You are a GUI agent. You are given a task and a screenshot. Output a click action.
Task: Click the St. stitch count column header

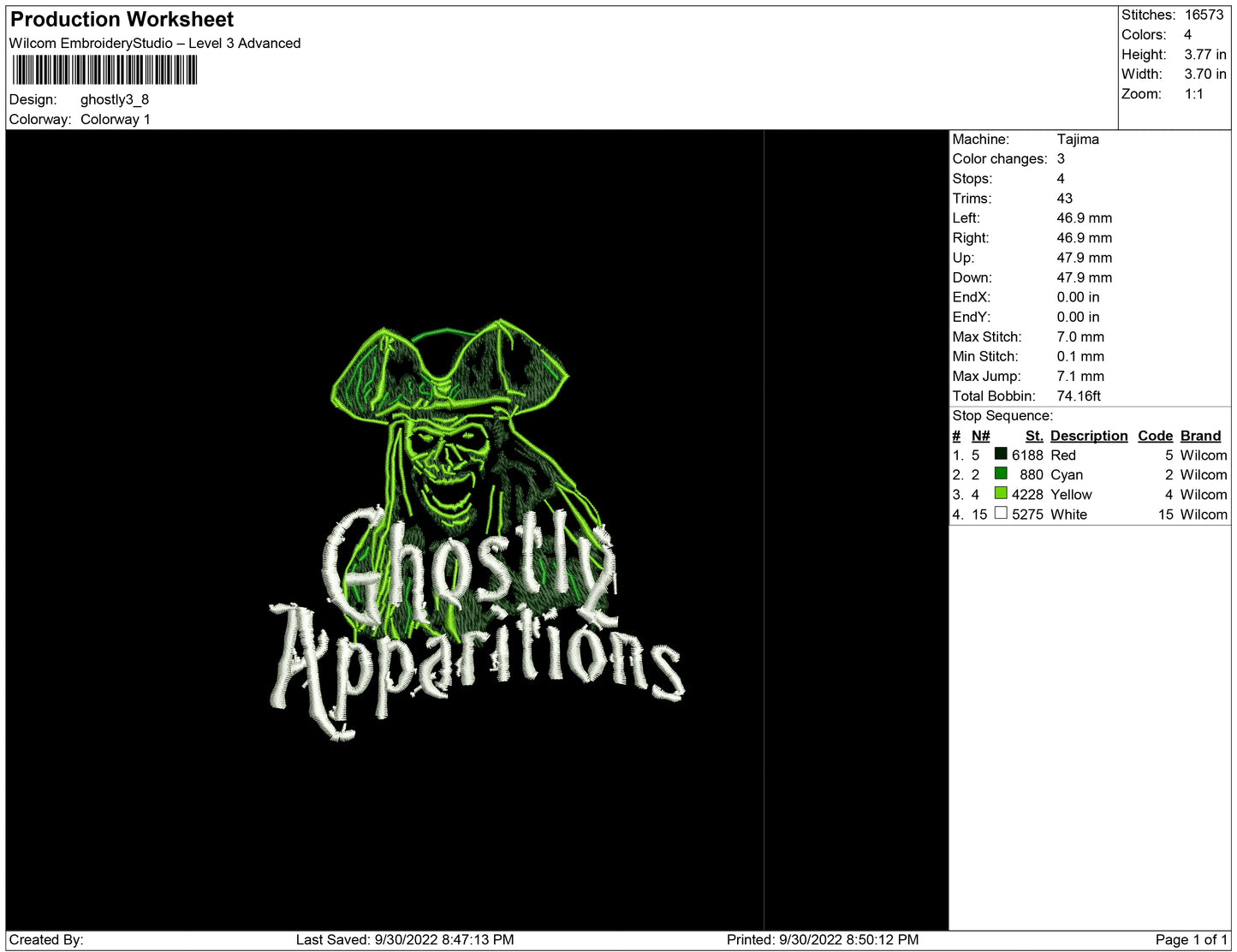pyautogui.click(x=1033, y=436)
